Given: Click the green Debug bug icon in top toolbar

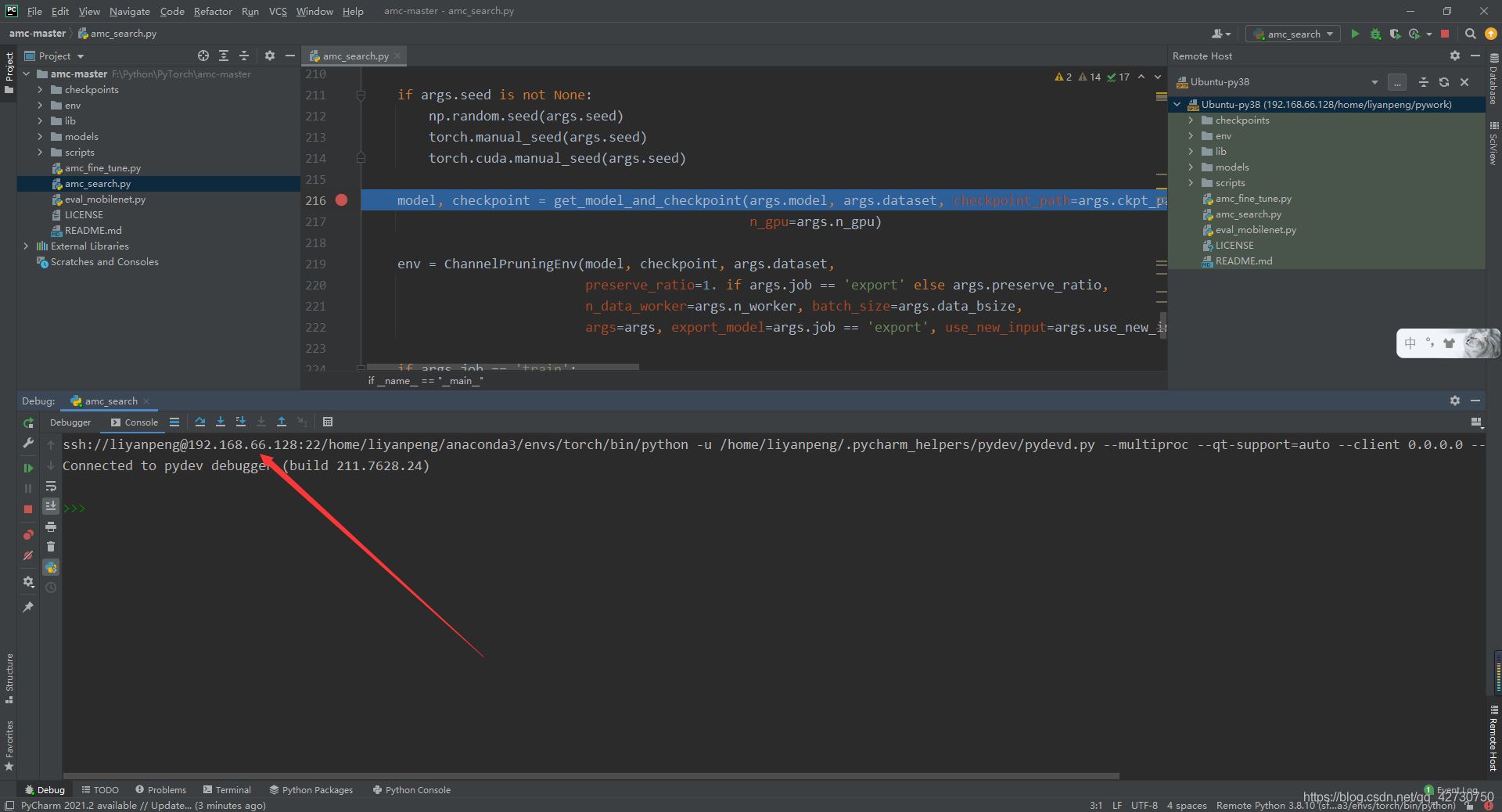Looking at the screenshot, I should (1375, 34).
